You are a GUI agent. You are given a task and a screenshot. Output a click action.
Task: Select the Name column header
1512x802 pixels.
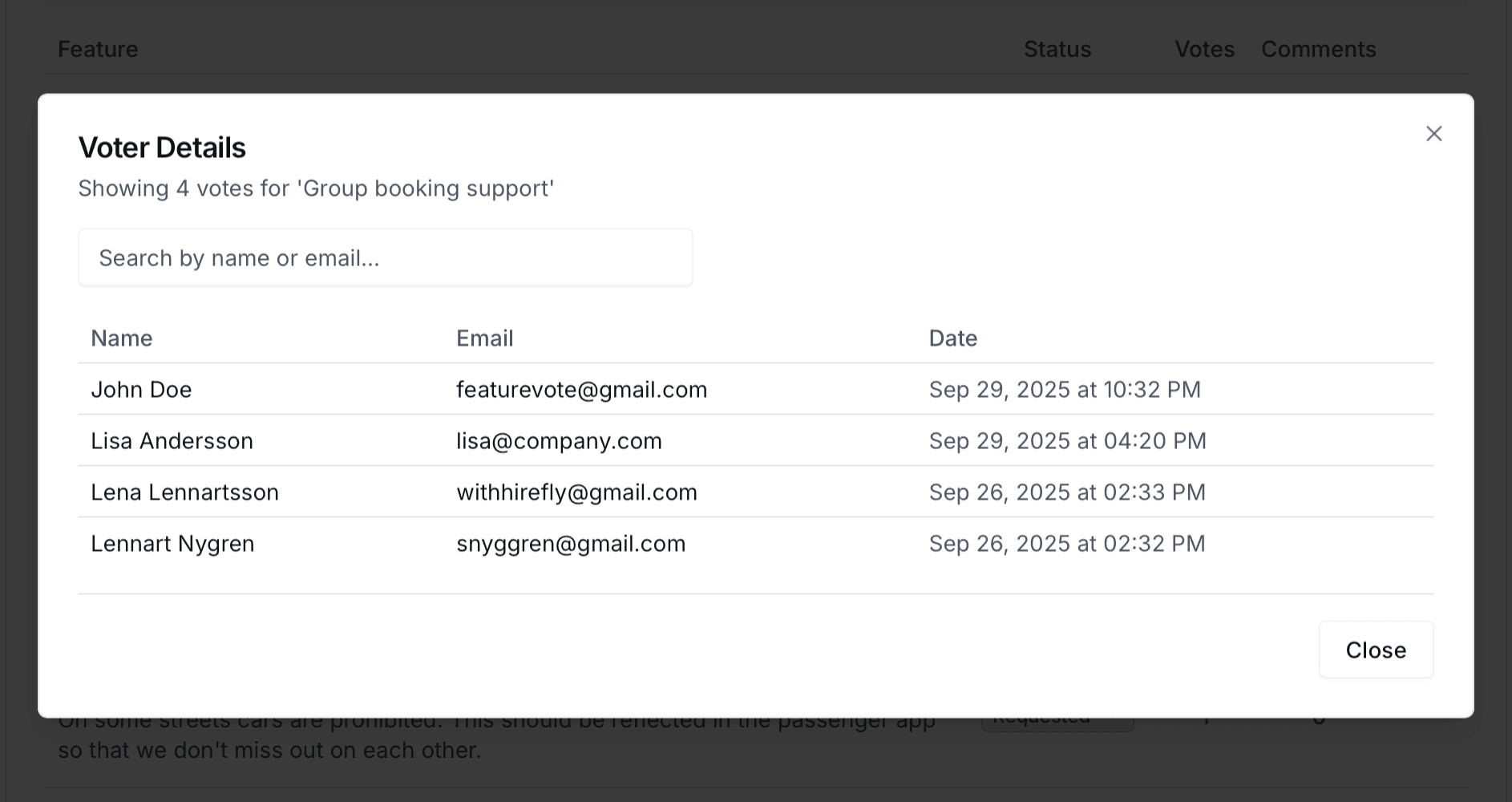pyautogui.click(x=122, y=338)
